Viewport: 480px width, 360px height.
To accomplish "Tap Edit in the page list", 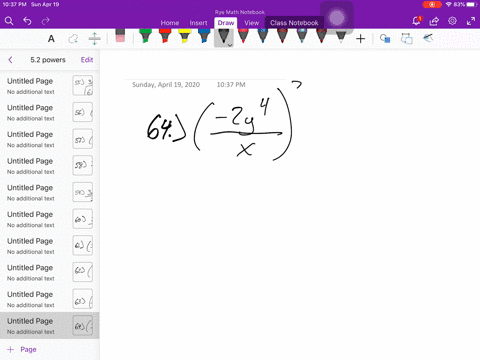I will 87,60.
